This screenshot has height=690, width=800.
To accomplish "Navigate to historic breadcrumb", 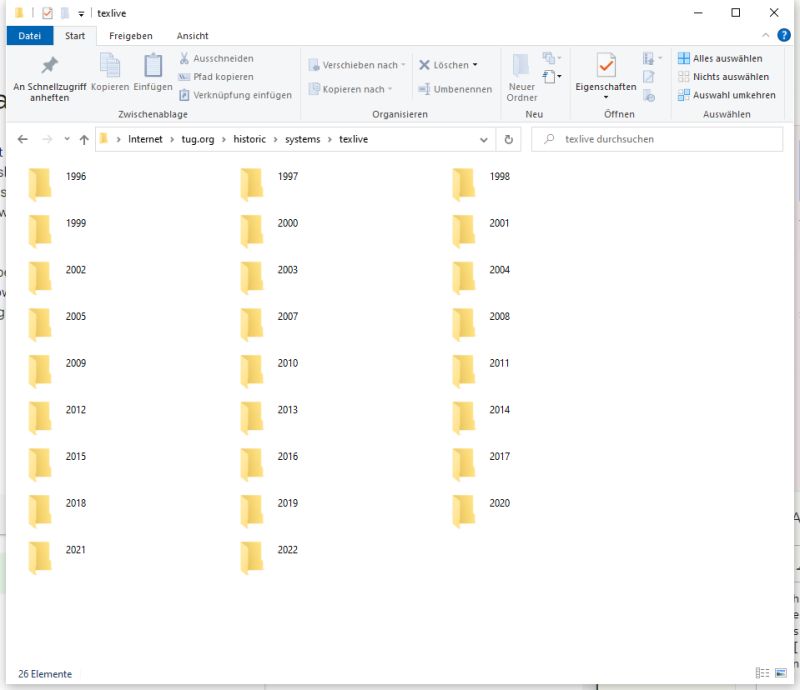I will click(249, 139).
